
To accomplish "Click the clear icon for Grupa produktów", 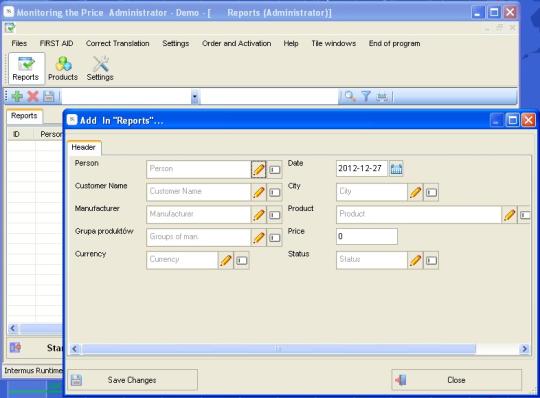I will point(274,238).
